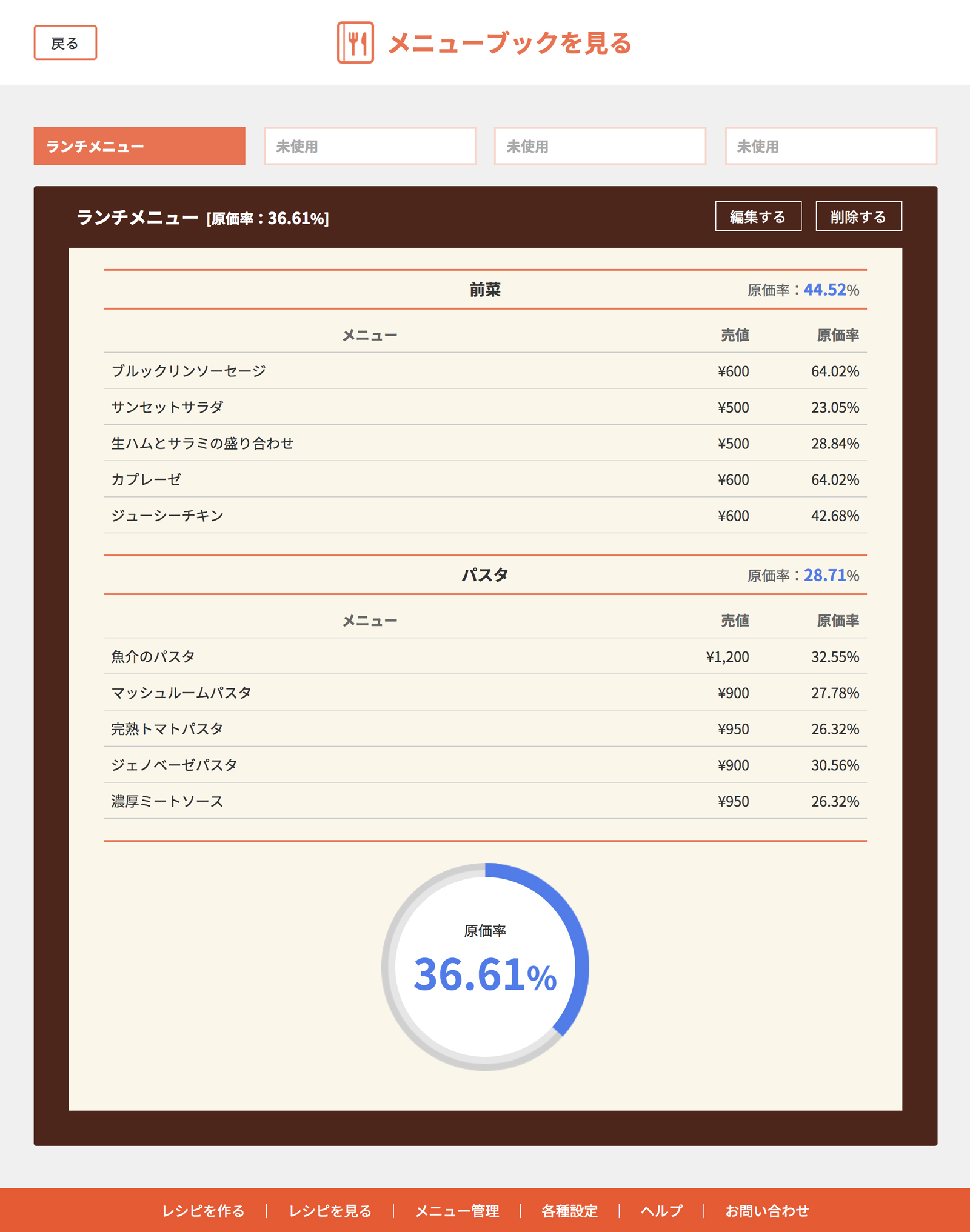Image resolution: width=970 pixels, height=1232 pixels.
Task: Select the ランチメニュー tab
Action: (139, 146)
